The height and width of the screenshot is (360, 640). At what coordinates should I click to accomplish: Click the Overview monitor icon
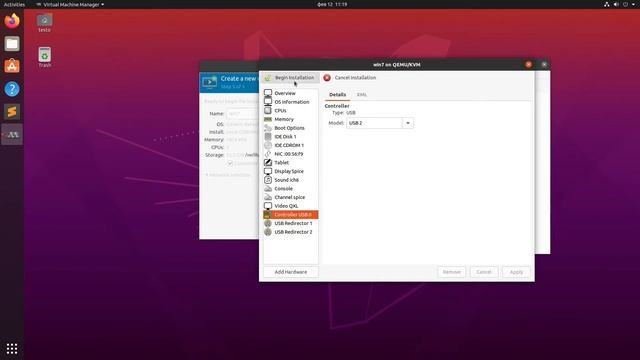click(x=268, y=93)
